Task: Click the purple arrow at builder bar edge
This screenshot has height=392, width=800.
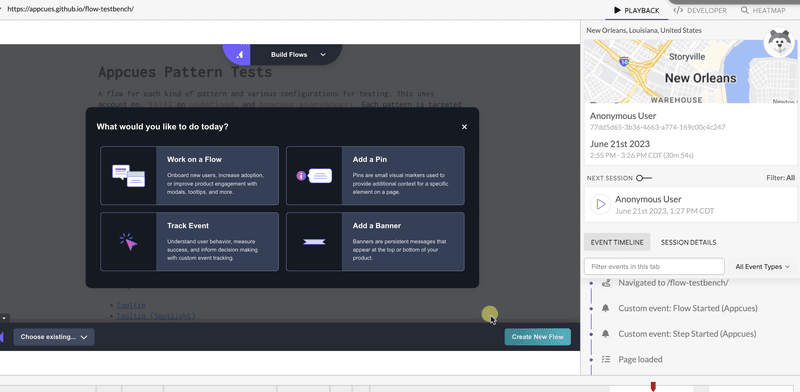Action: point(2,337)
